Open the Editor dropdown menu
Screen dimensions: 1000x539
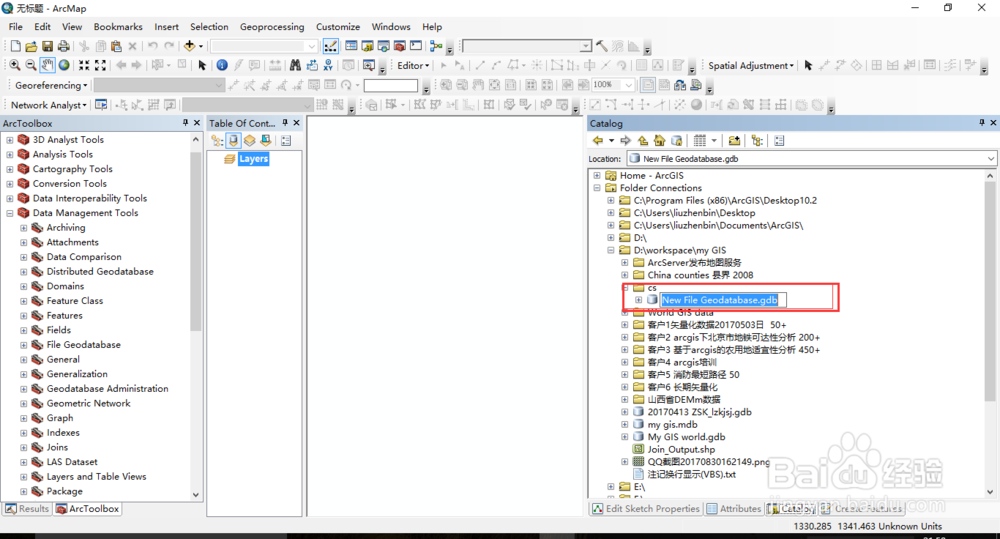click(x=413, y=65)
